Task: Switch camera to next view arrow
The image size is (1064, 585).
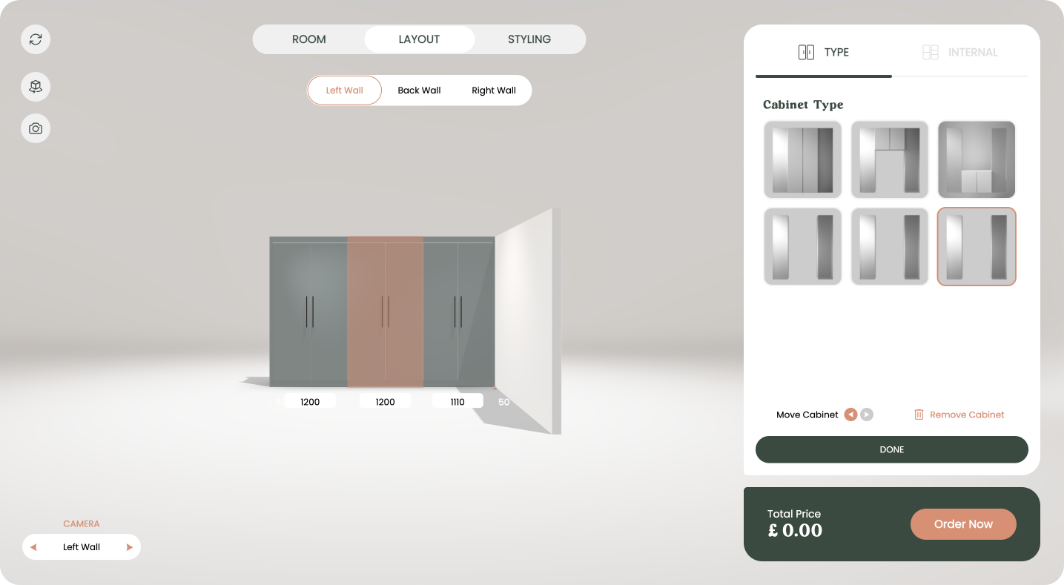Action: tap(130, 547)
